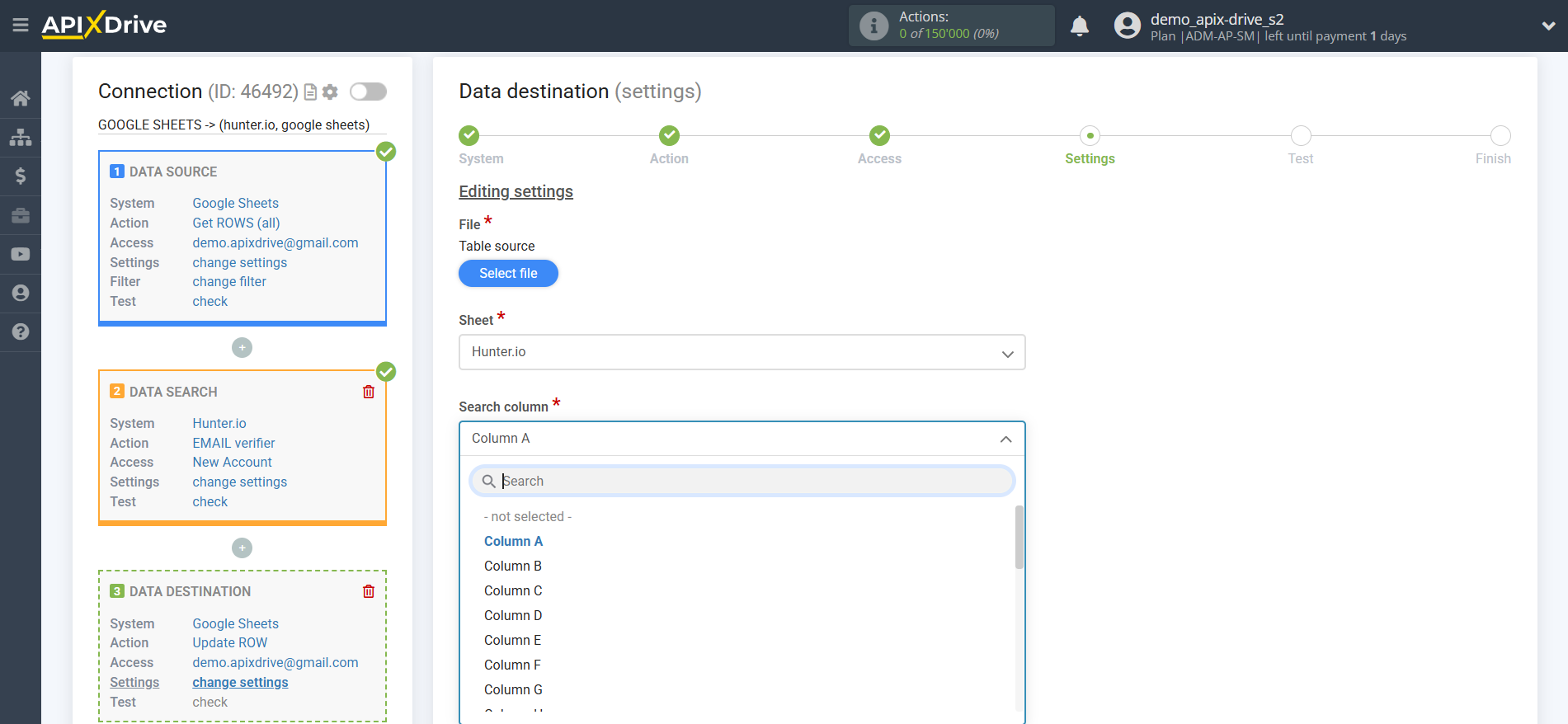Open Hunter.io system link
The width and height of the screenshot is (1568, 724).
(x=219, y=423)
